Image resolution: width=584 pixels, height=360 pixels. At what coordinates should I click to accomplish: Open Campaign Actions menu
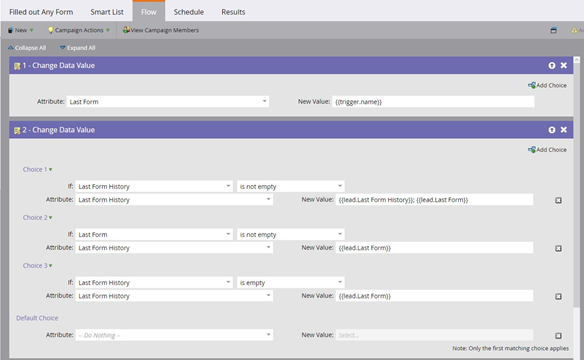[x=79, y=30]
